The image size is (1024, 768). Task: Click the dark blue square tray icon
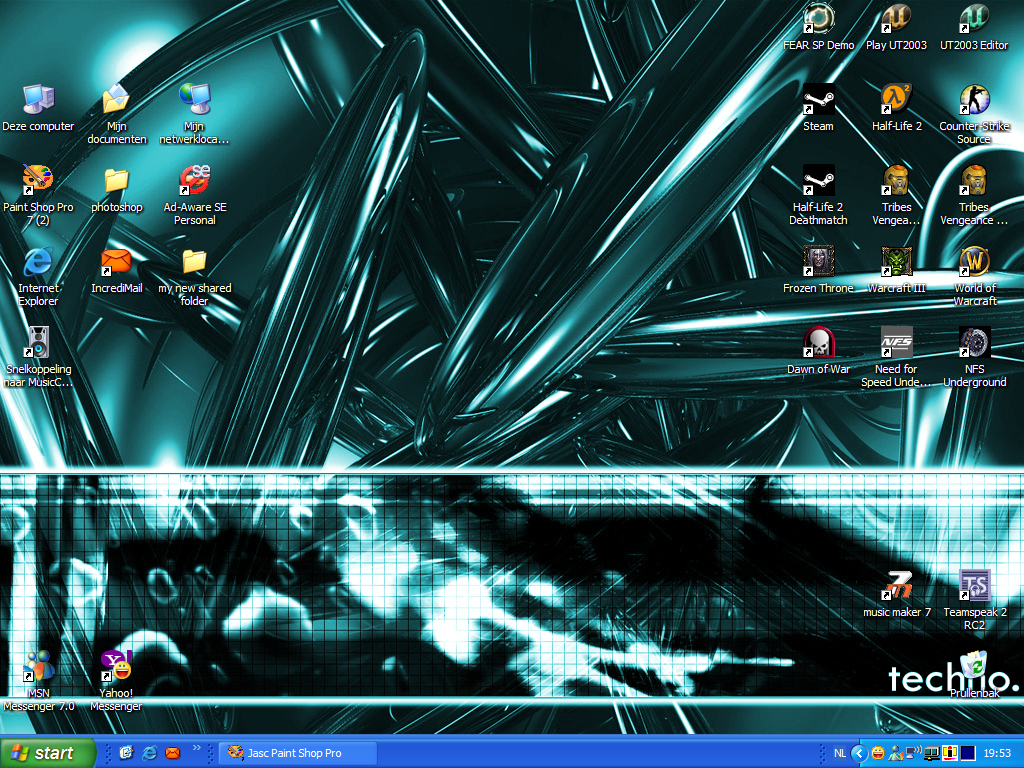[967, 753]
